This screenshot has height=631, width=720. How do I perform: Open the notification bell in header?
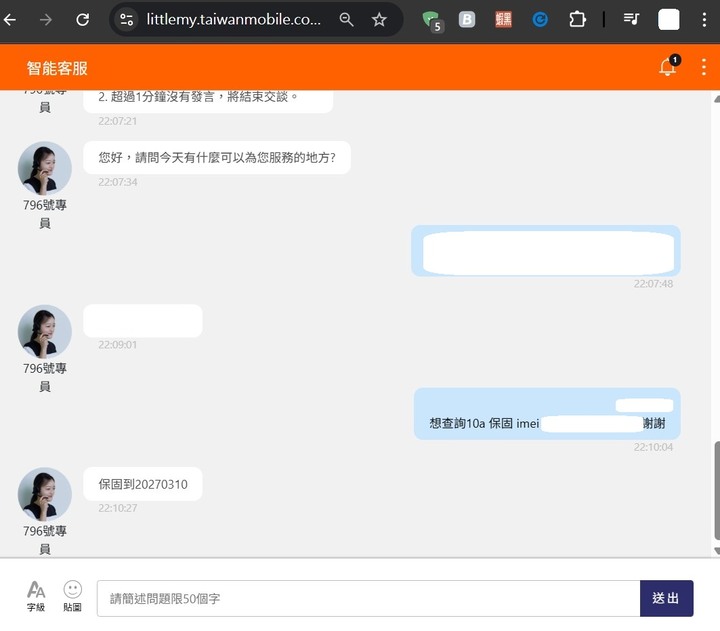click(667, 68)
